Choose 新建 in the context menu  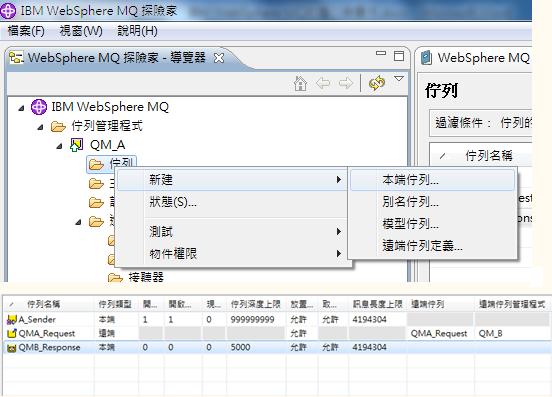pyautogui.click(x=232, y=180)
